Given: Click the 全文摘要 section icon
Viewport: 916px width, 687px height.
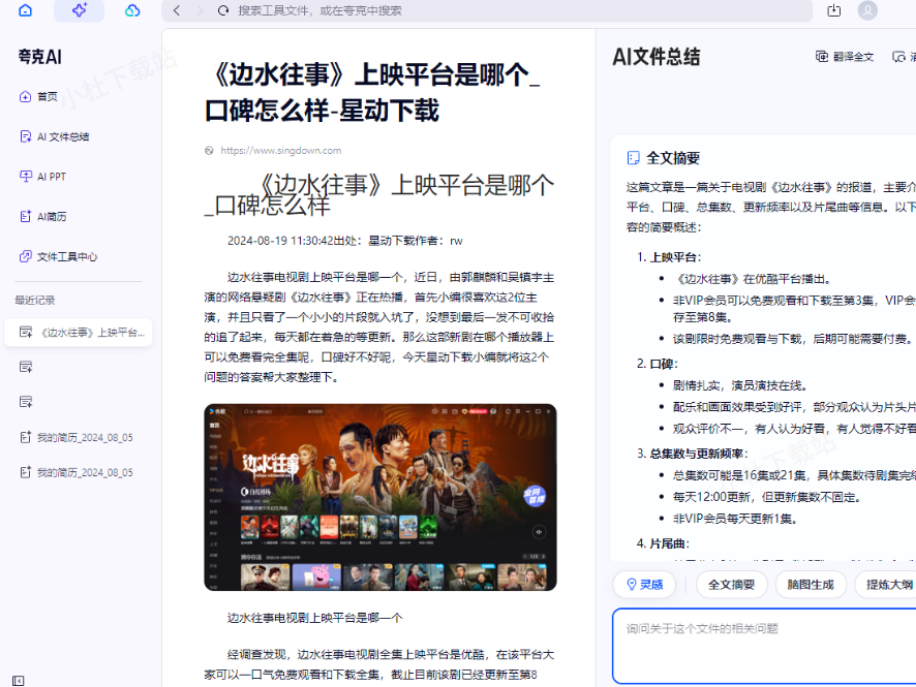Looking at the screenshot, I should (x=633, y=158).
